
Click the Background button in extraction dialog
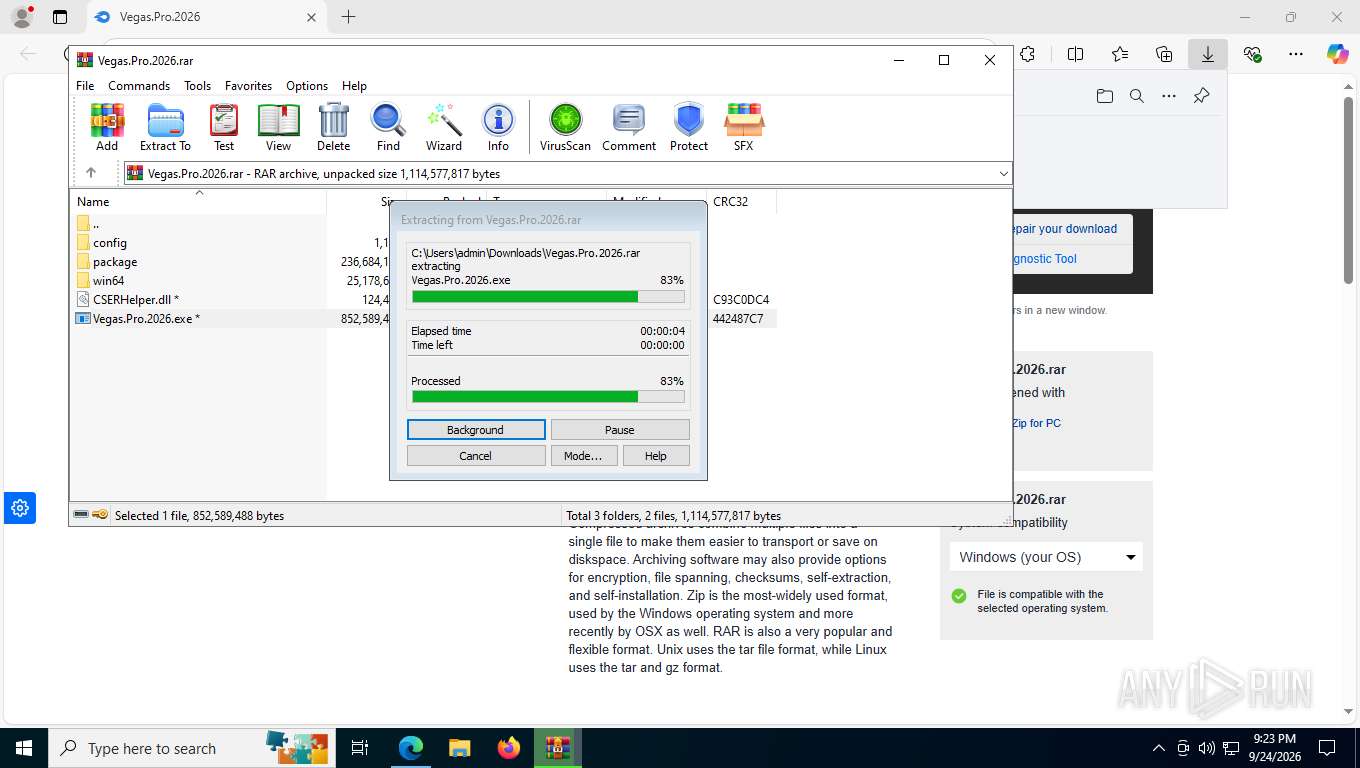pyautogui.click(x=476, y=430)
